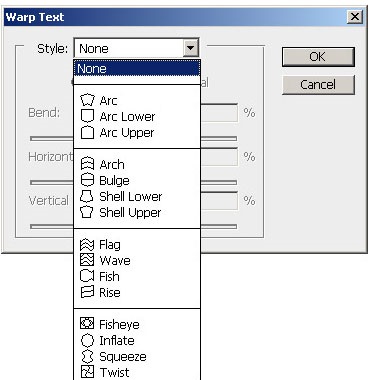368x380 pixels.
Task: Click the Cancel button
Action: coord(318,85)
